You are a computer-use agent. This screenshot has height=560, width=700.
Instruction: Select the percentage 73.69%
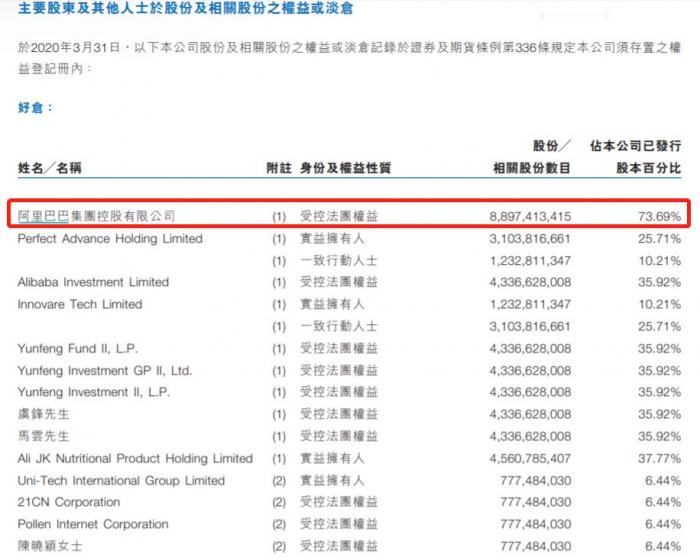tap(659, 217)
